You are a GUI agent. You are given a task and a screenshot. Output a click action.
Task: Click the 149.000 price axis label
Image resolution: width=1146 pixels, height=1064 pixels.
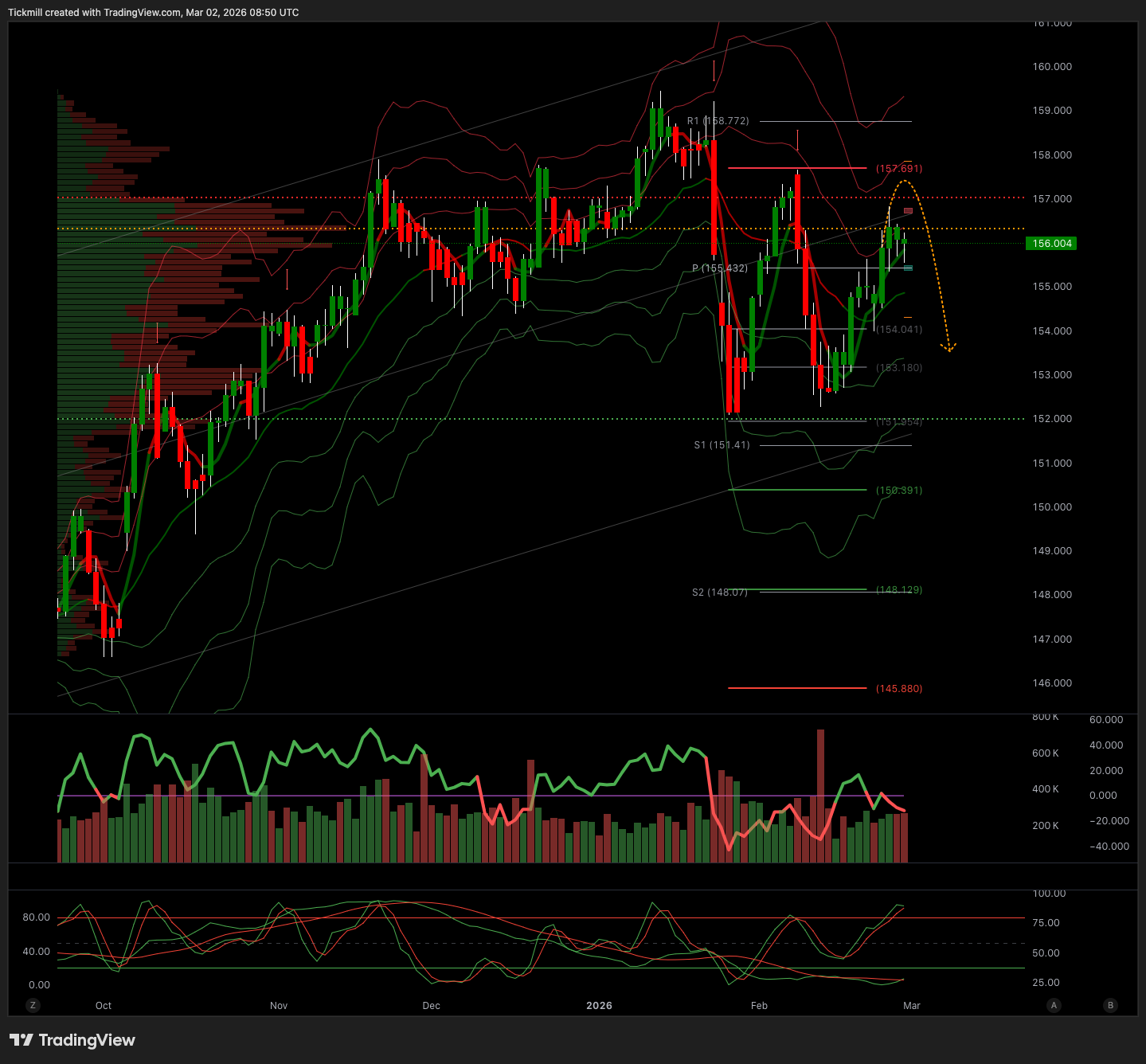[1052, 551]
